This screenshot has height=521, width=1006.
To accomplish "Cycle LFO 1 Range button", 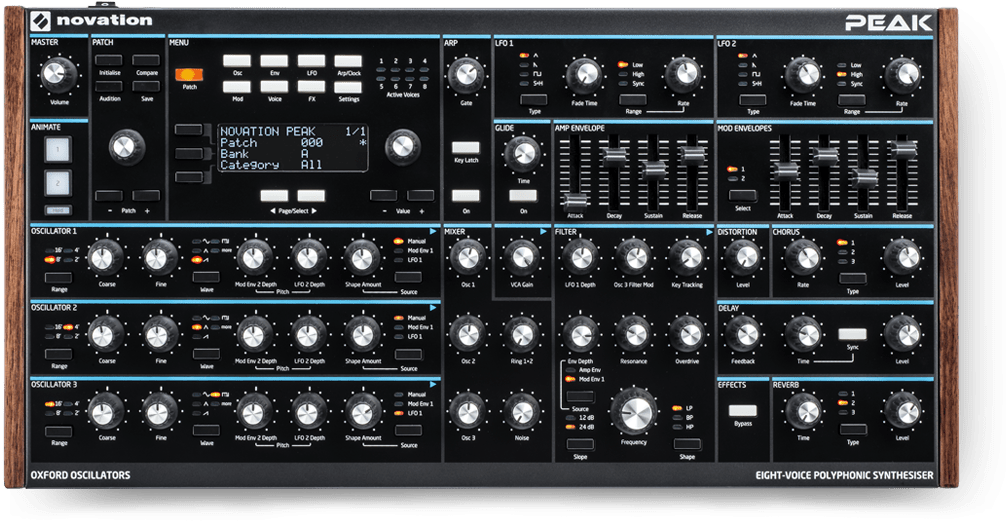I will coord(633,99).
